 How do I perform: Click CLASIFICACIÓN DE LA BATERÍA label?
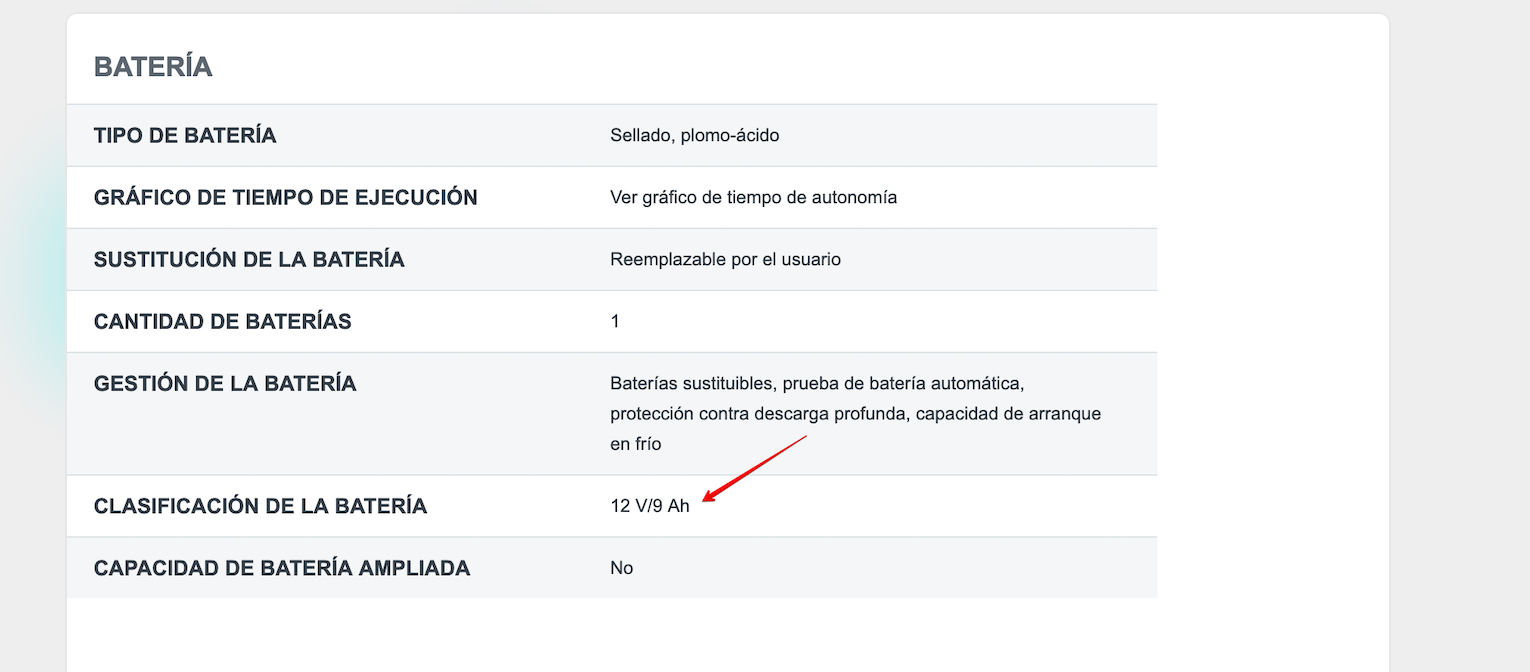coord(260,507)
